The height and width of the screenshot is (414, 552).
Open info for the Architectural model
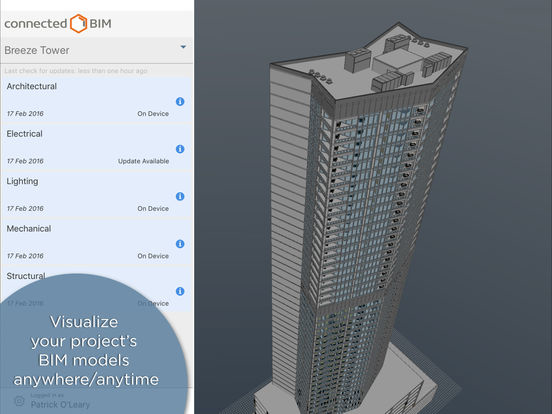tap(180, 102)
